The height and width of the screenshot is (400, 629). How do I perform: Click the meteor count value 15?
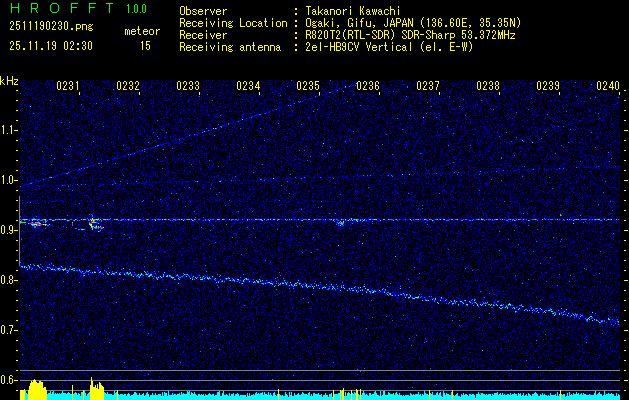pyautogui.click(x=145, y=45)
